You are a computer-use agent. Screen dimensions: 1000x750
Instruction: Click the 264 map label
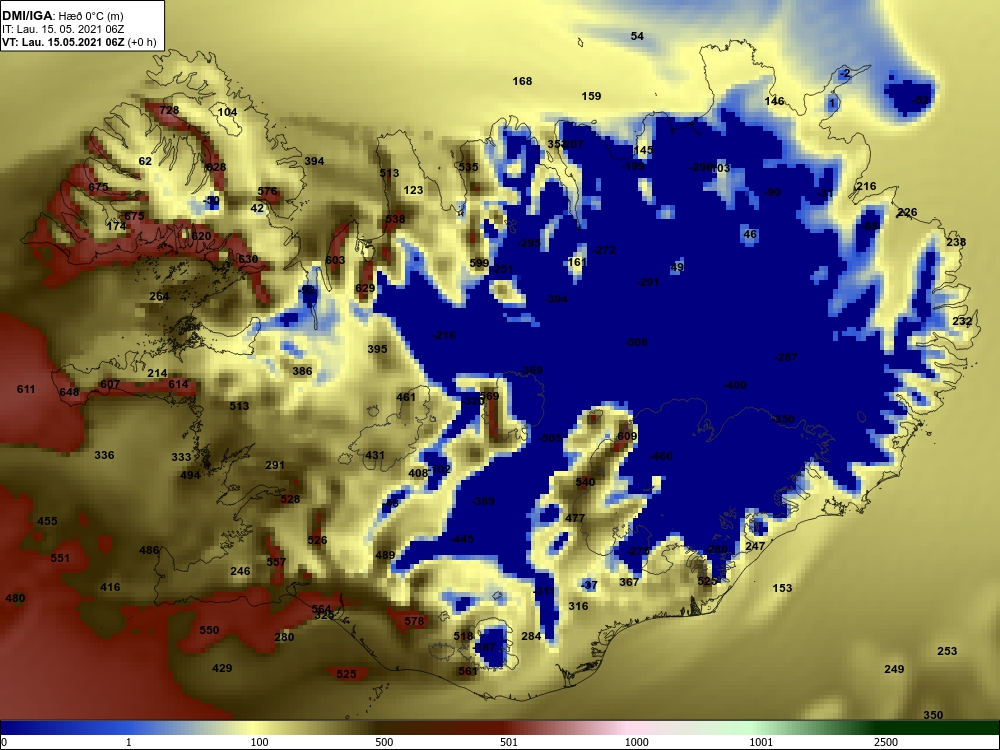point(159,296)
